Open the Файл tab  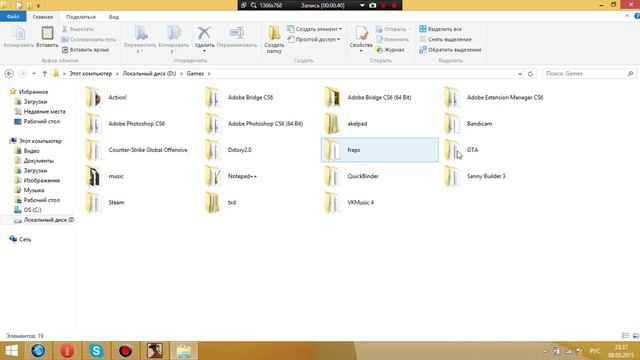[x=13, y=17]
